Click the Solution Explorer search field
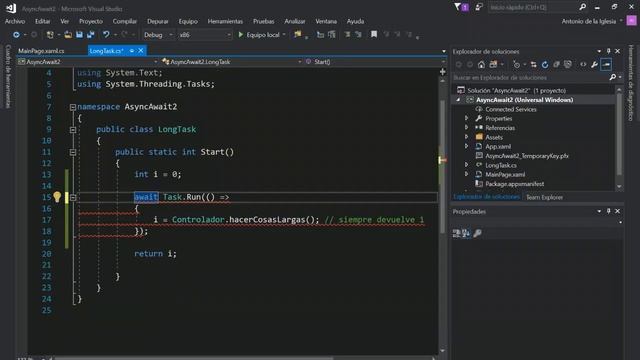This screenshot has height=360, width=640. (530, 77)
